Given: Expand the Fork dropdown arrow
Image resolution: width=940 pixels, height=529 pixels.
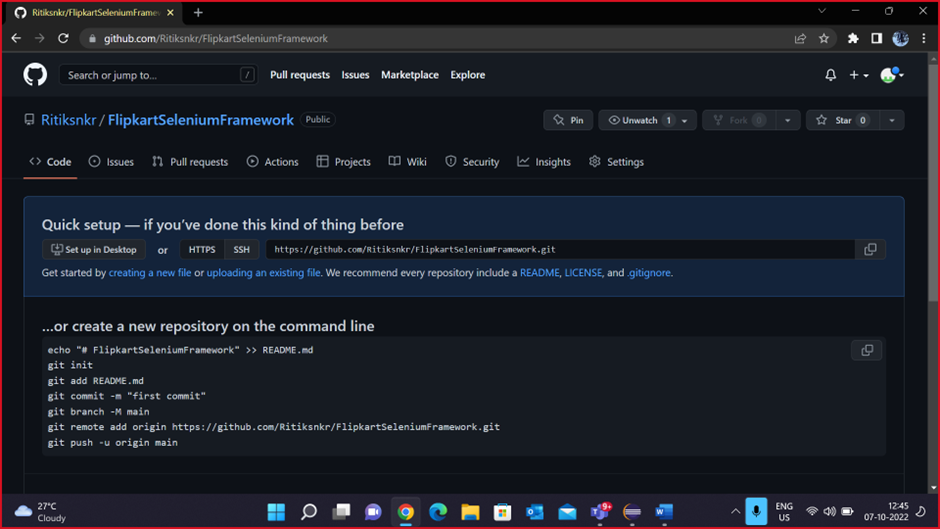Looking at the screenshot, I should [x=788, y=120].
